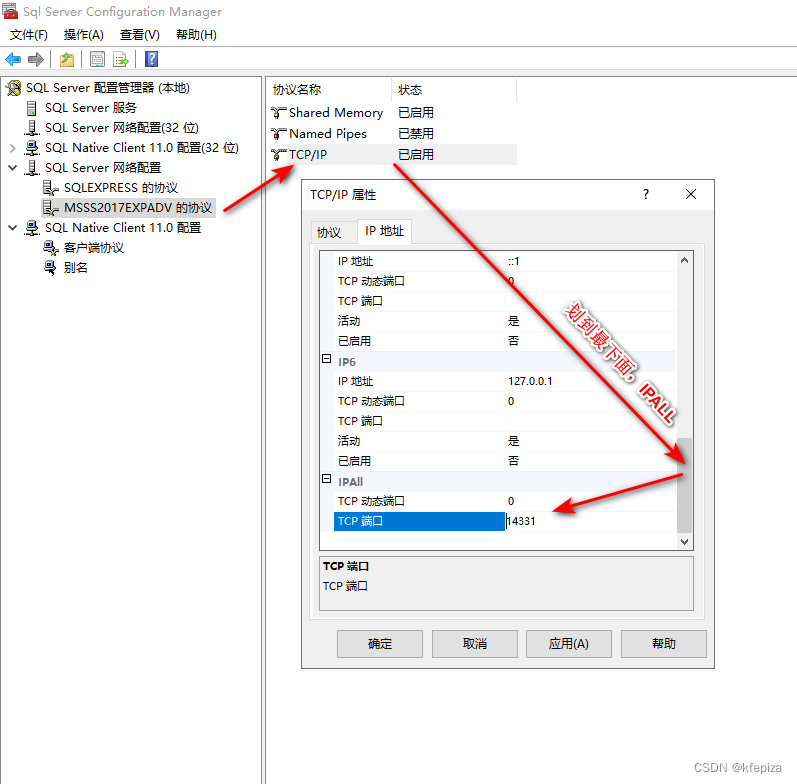The height and width of the screenshot is (784, 797).
Task: Click the SQL Native Client 11.0 配置(32 位) icon
Action: point(32,148)
